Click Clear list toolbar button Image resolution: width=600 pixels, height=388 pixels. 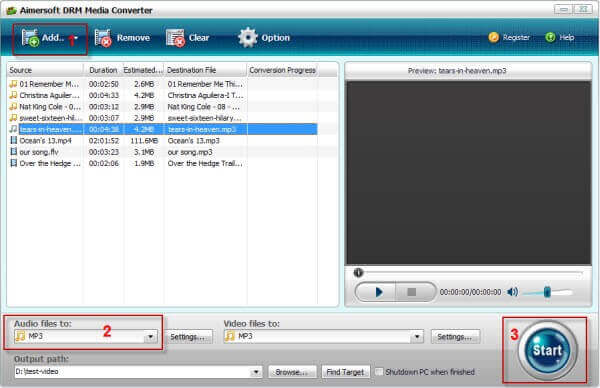188,38
